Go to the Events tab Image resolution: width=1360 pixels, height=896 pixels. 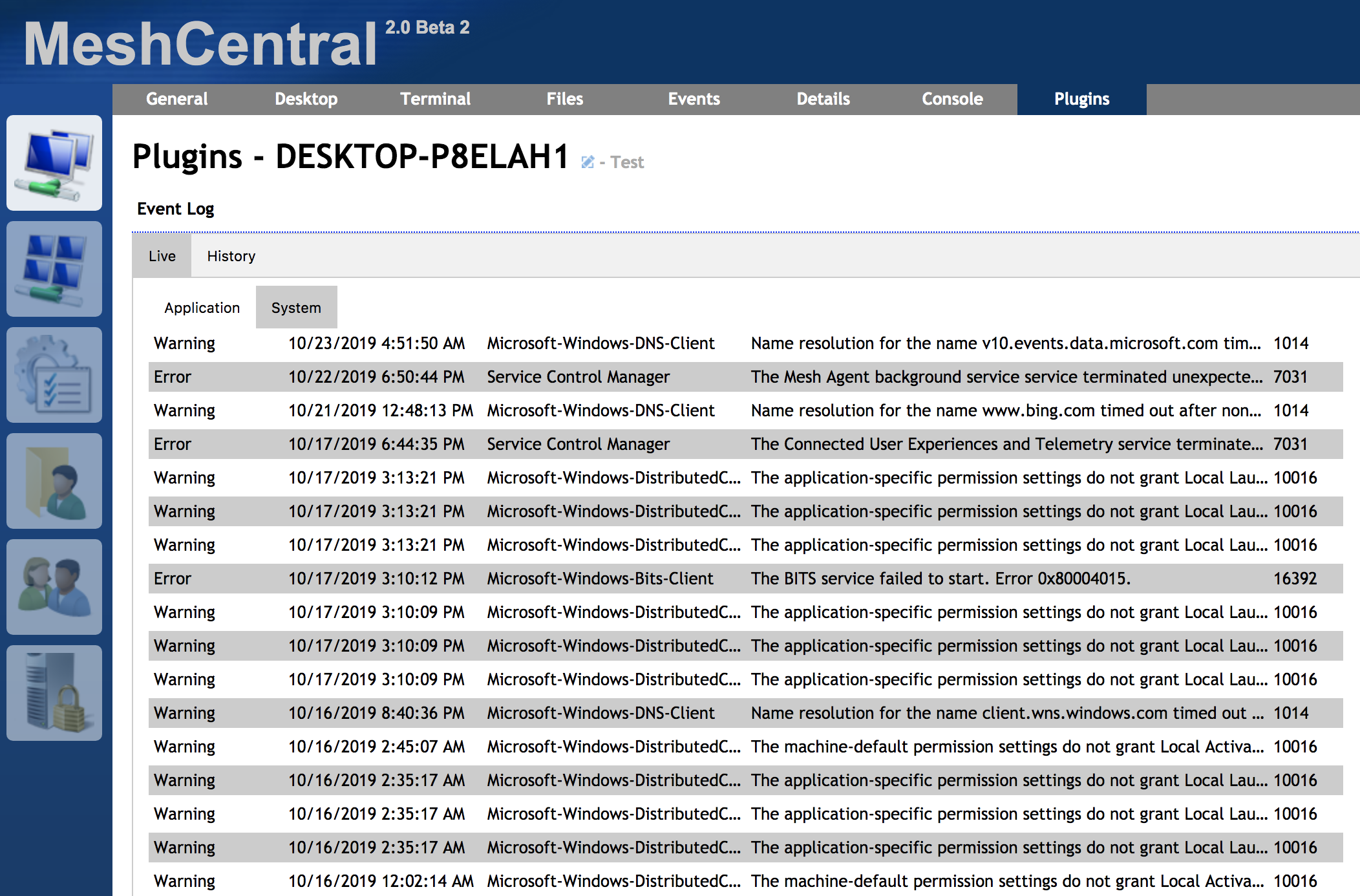point(694,99)
